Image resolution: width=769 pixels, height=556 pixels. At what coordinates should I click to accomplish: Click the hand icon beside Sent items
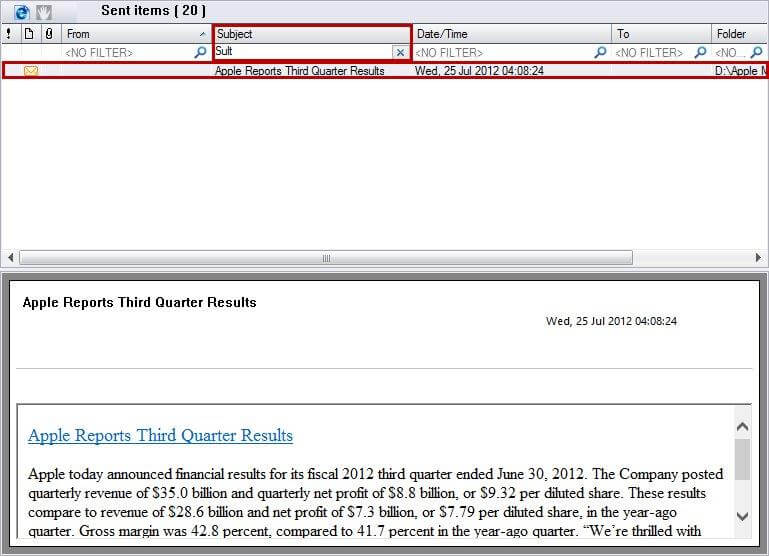pyautogui.click(x=44, y=12)
